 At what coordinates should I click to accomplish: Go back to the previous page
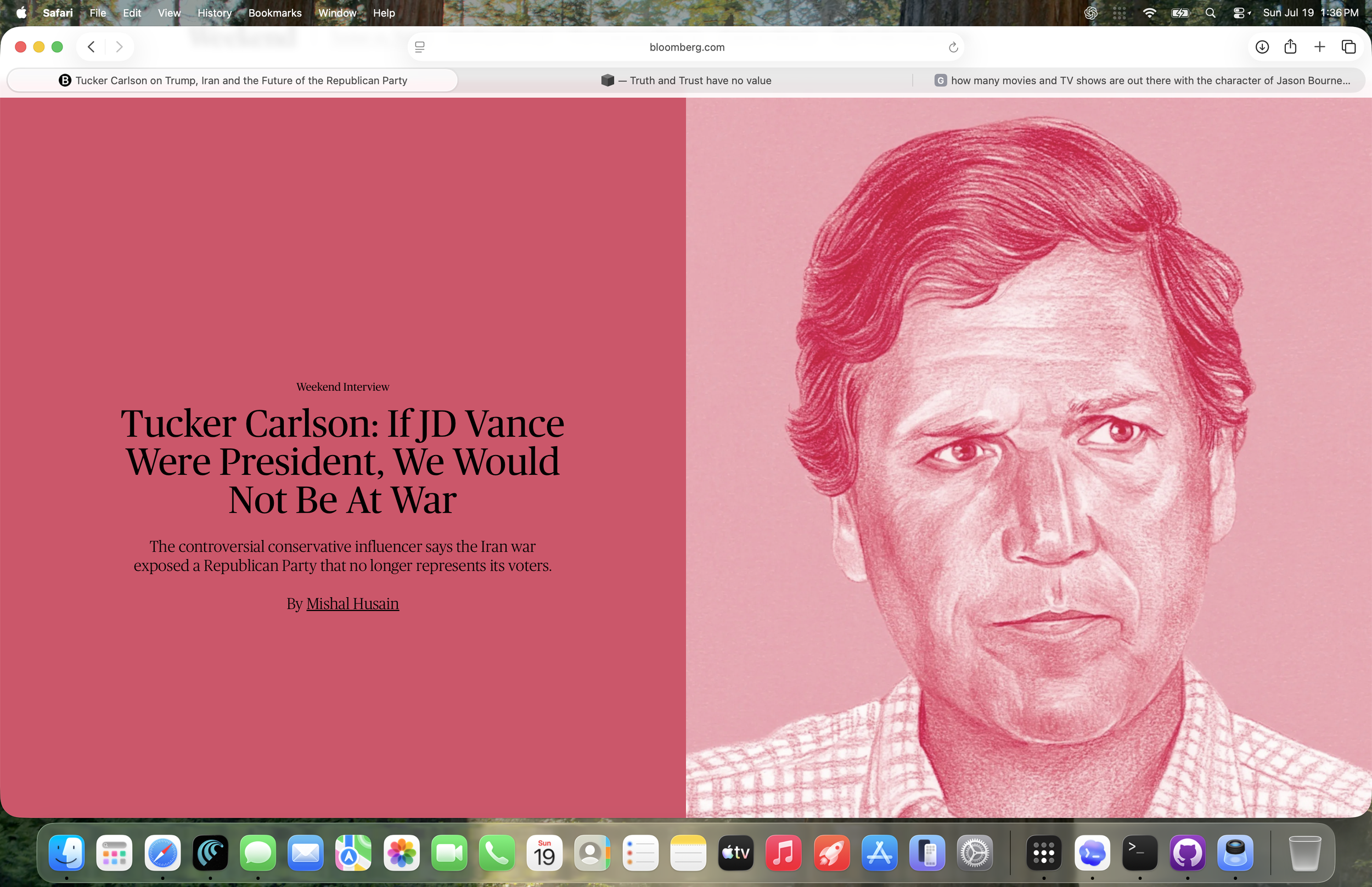coord(91,47)
